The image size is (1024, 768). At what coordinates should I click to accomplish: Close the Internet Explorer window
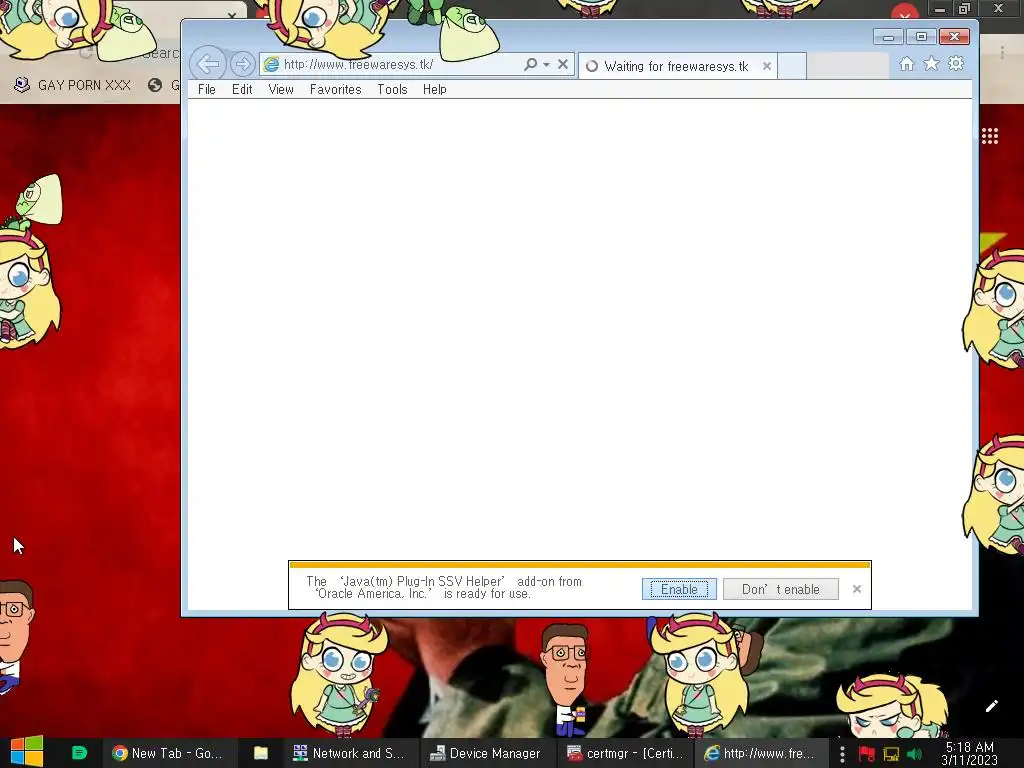pyautogui.click(x=954, y=37)
